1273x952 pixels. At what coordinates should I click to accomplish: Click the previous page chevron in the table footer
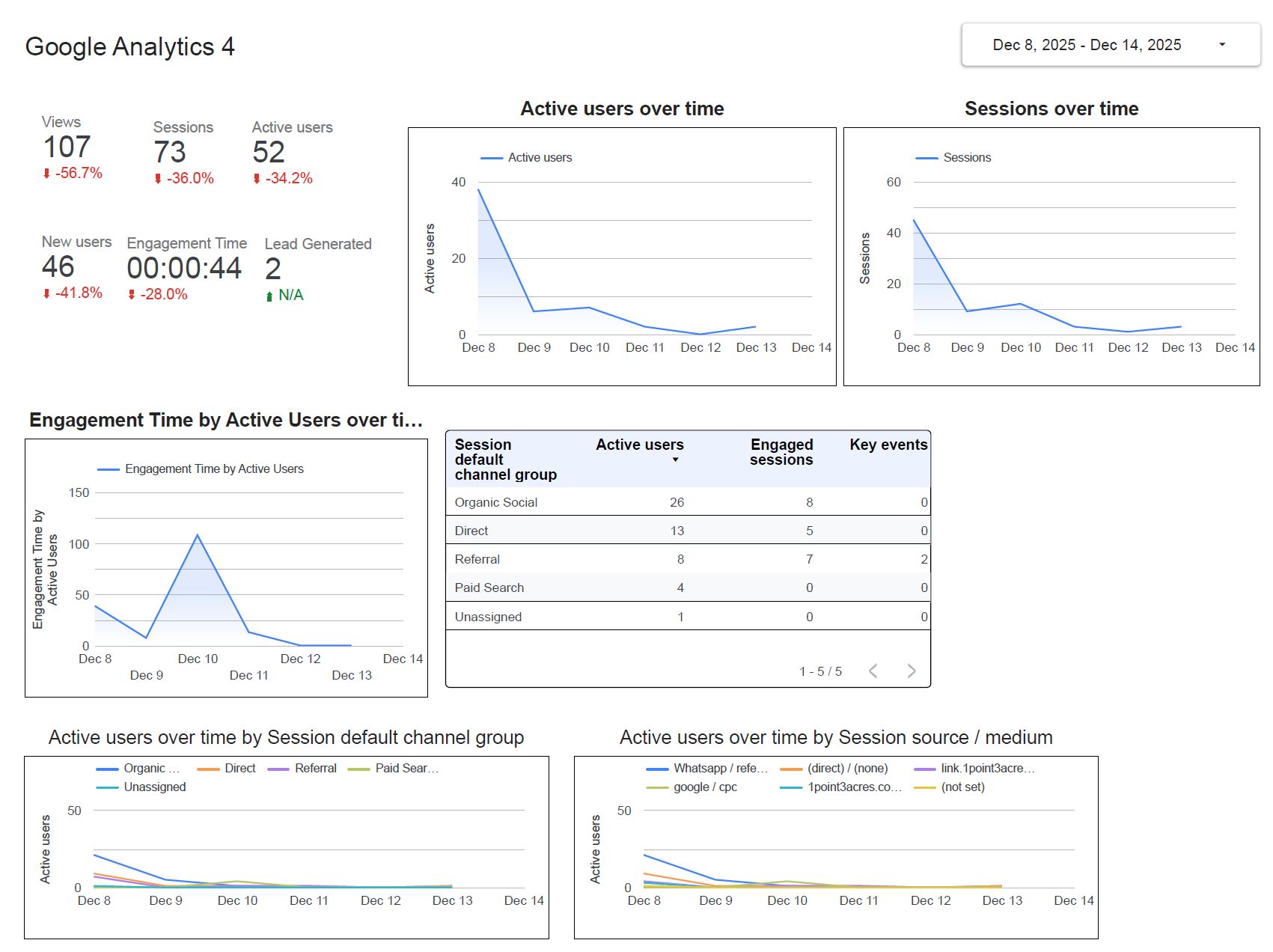tap(873, 671)
